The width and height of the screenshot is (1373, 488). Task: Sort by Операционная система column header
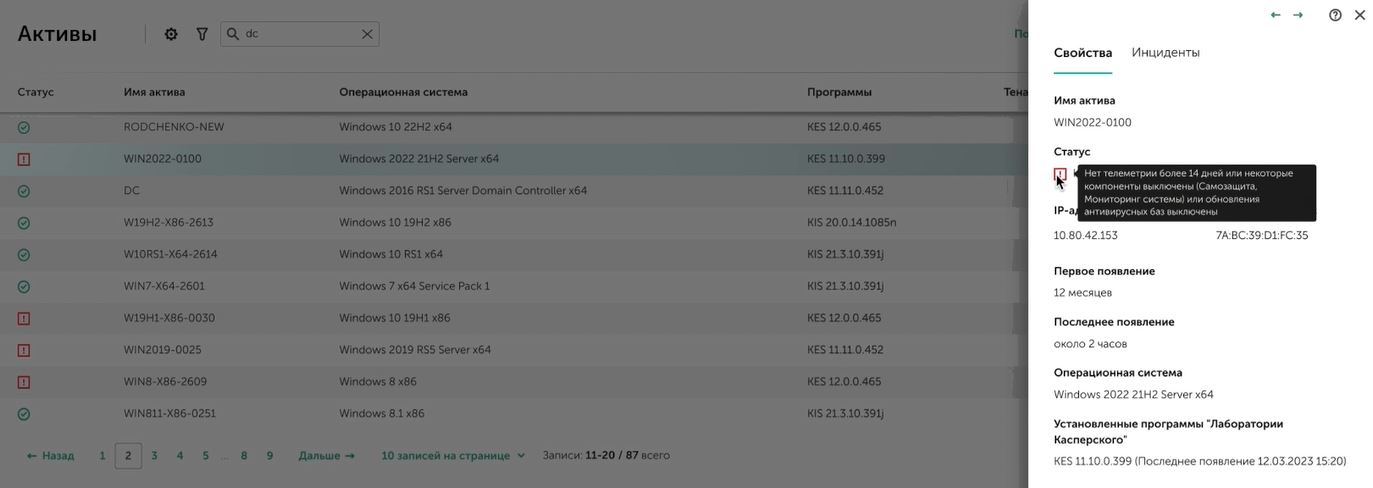pos(403,92)
